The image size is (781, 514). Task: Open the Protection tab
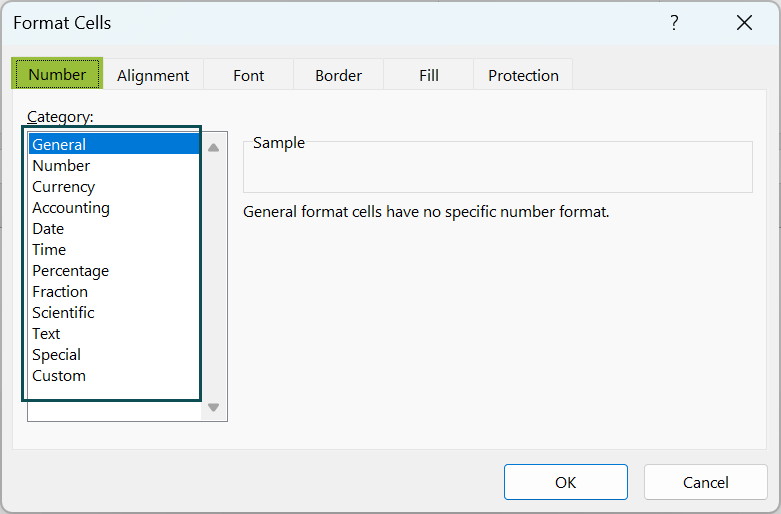[523, 75]
